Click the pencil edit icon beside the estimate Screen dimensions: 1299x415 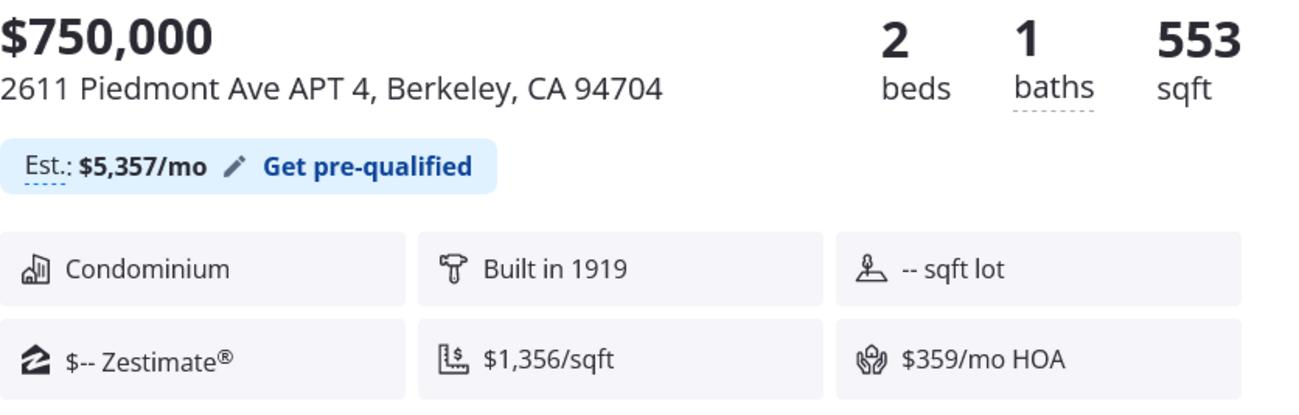click(234, 167)
